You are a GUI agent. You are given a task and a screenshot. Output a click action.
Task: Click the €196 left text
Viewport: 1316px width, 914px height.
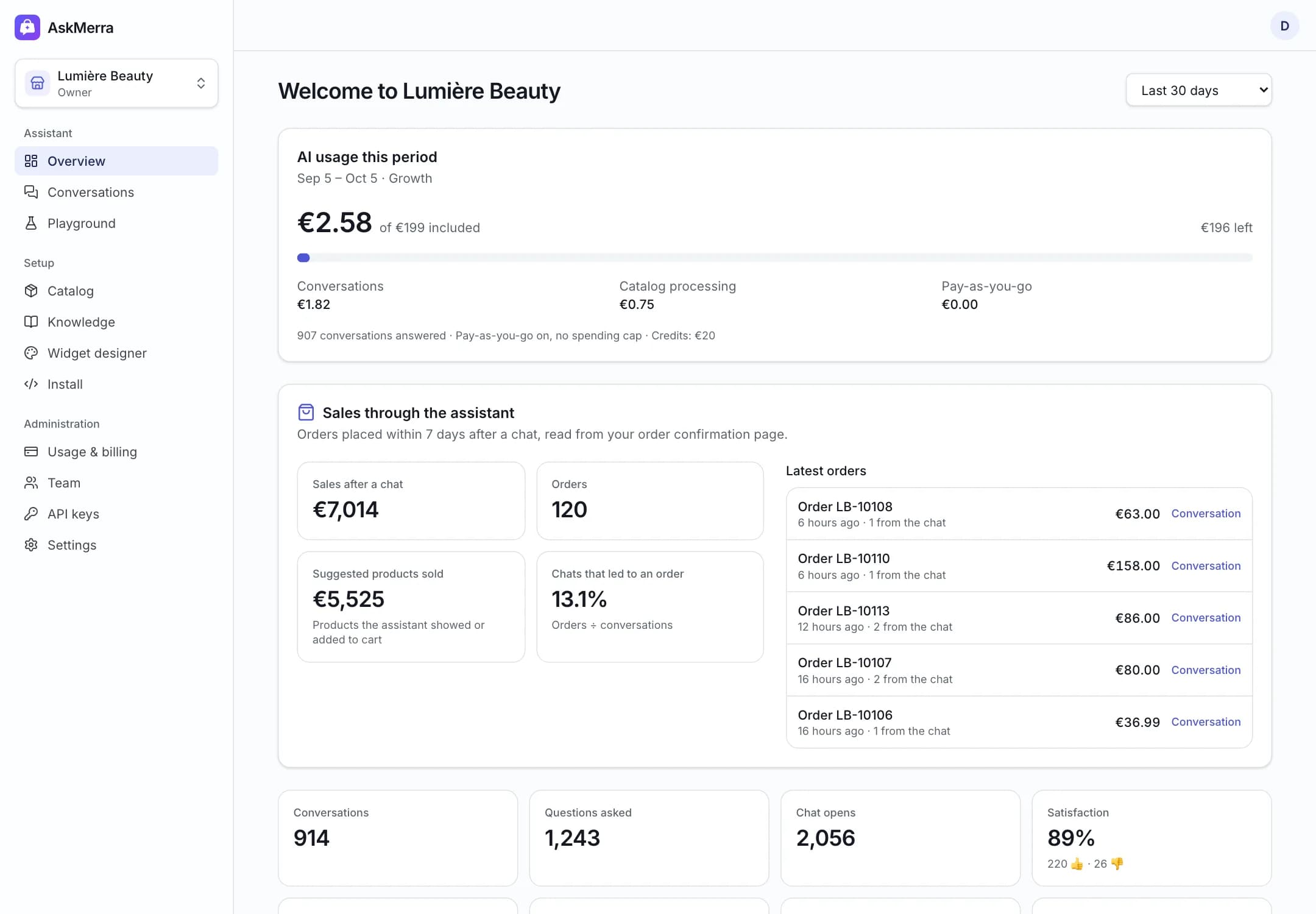coord(1226,228)
